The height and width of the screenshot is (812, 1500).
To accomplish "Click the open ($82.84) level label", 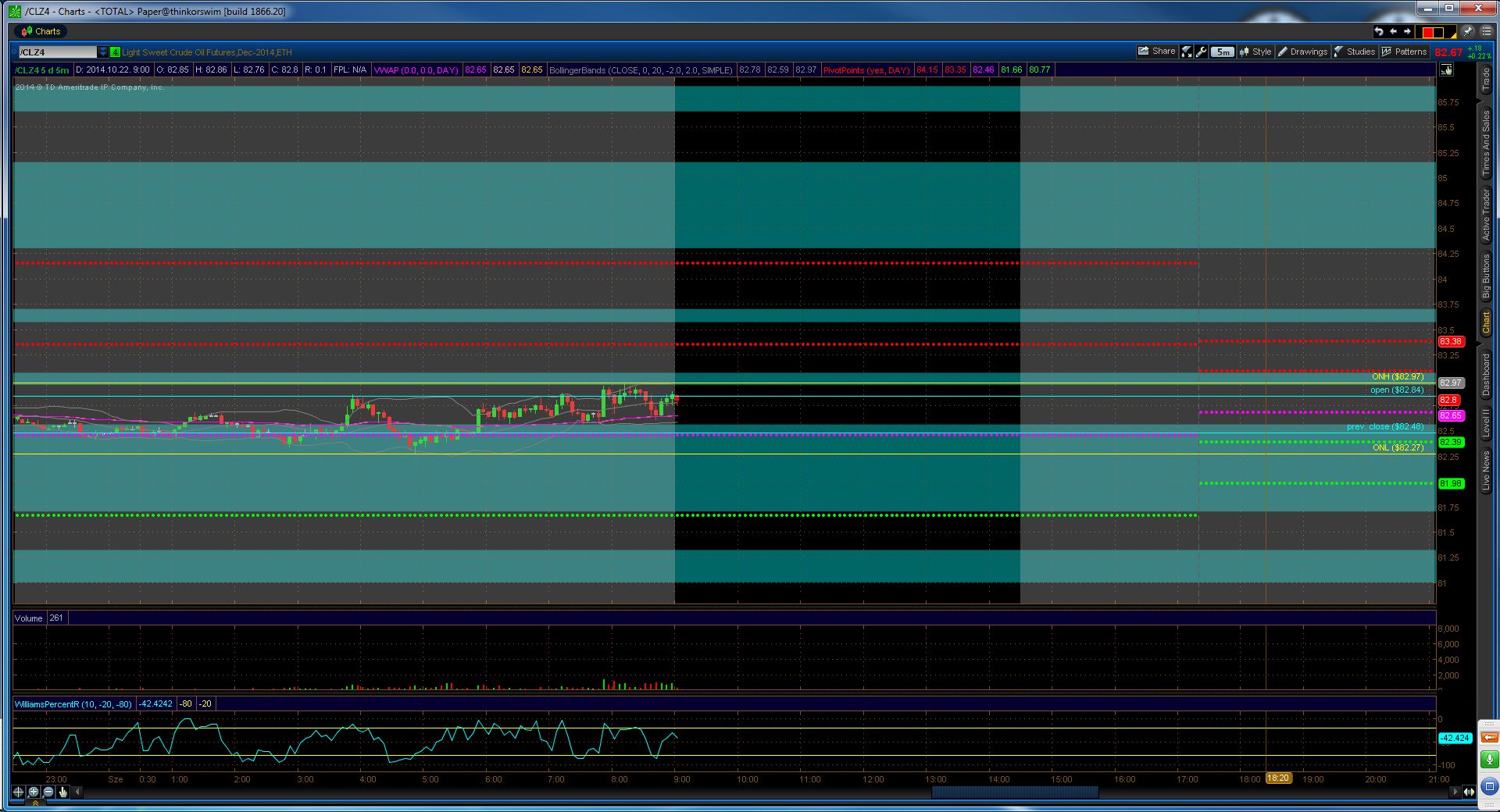I will (1397, 390).
